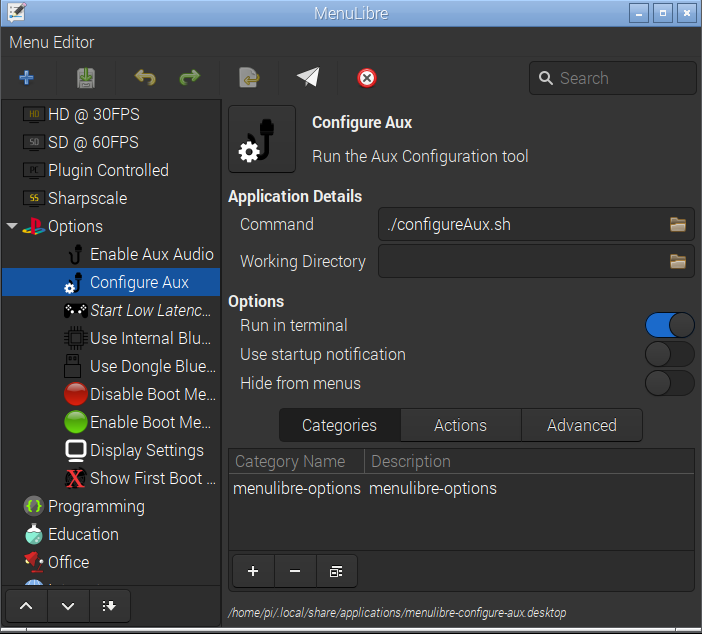This screenshot has width=702, height=634.
Task: Select the Sharpscale entry
Action: pos(111,198)
